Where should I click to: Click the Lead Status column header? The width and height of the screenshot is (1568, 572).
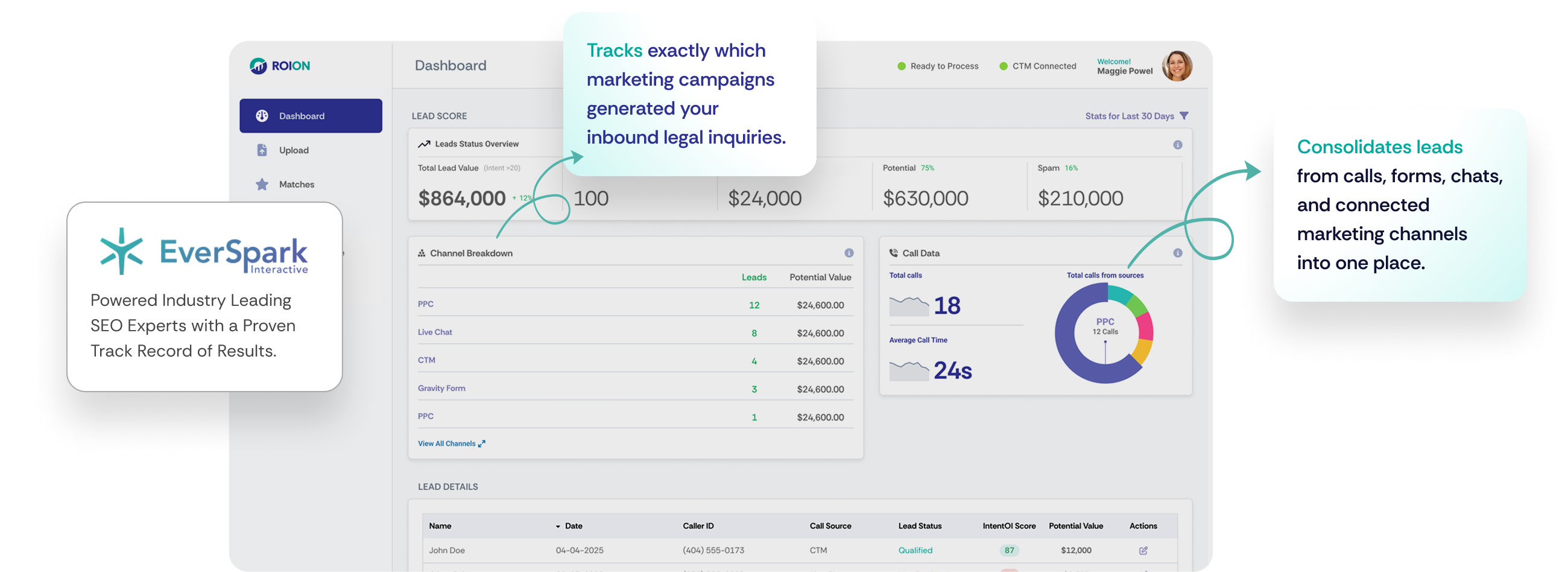tap(920, 526)
